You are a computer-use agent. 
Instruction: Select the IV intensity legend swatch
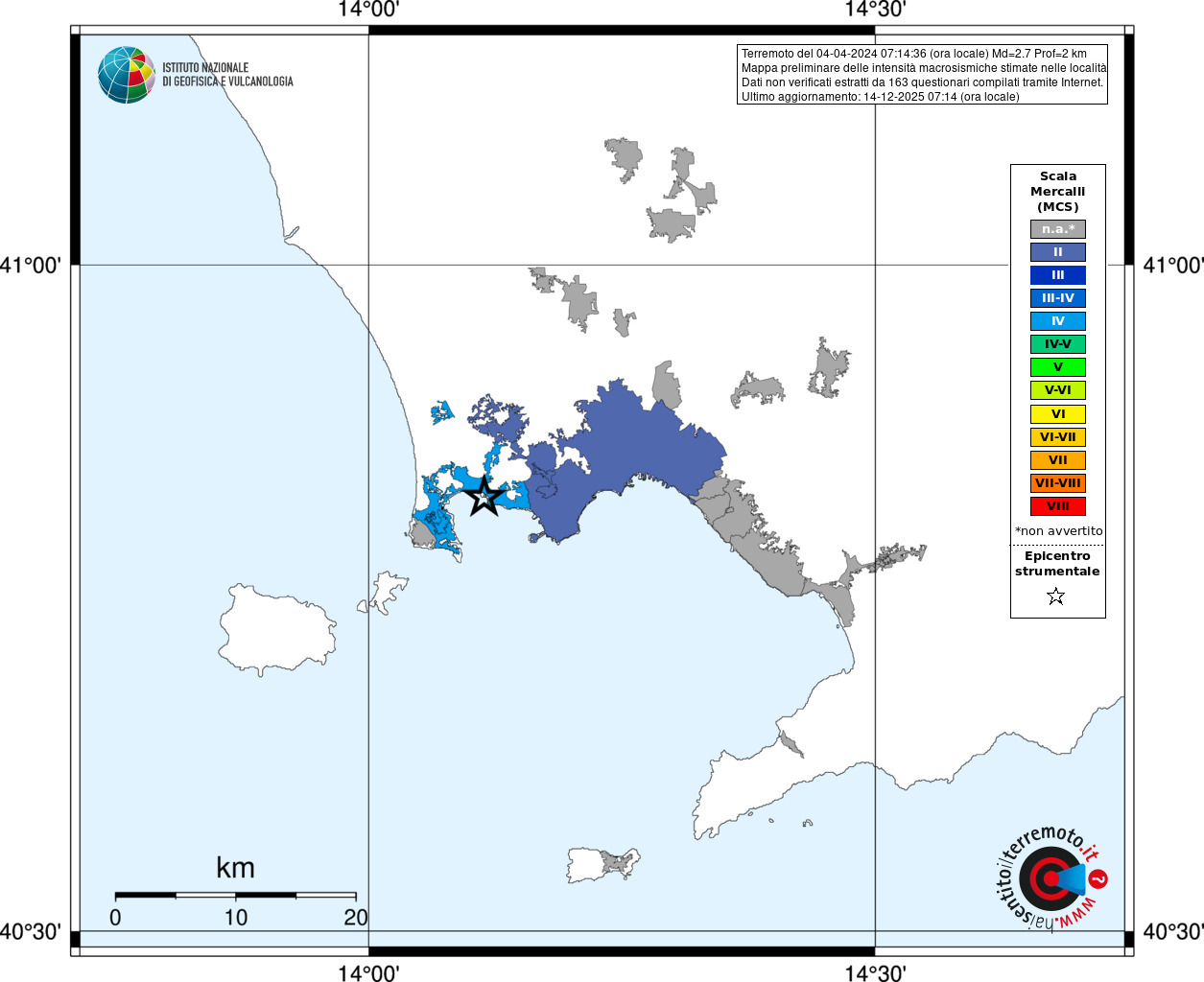point(1058,321)
